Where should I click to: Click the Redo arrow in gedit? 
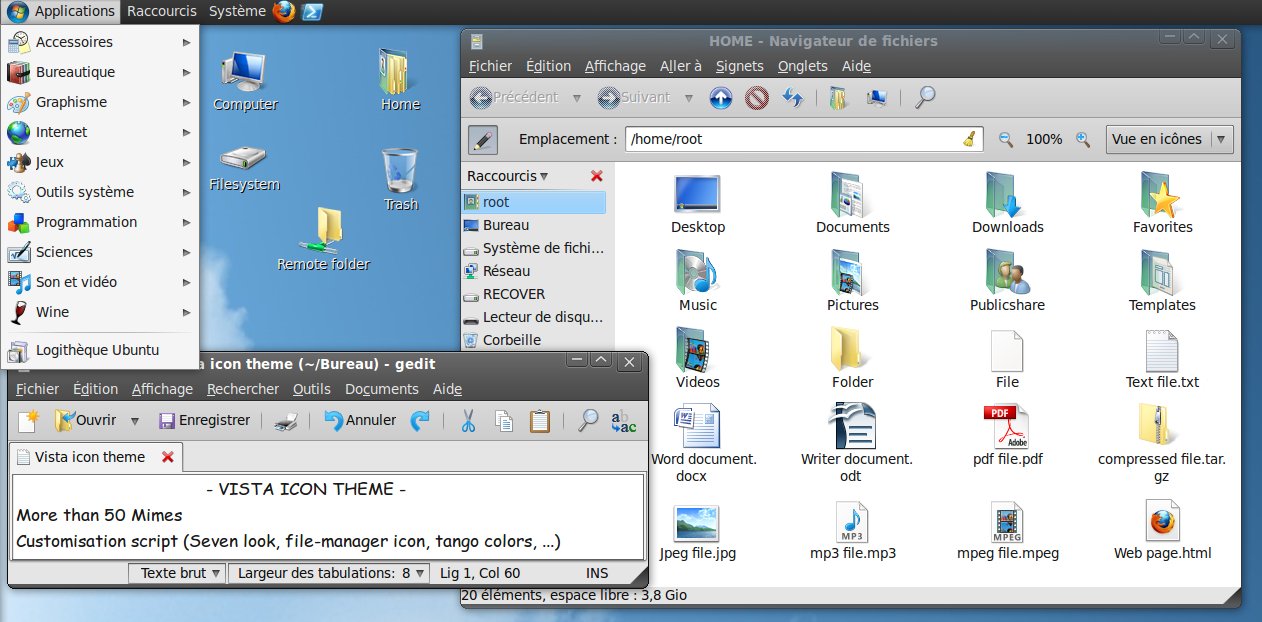tap(421, 421)
